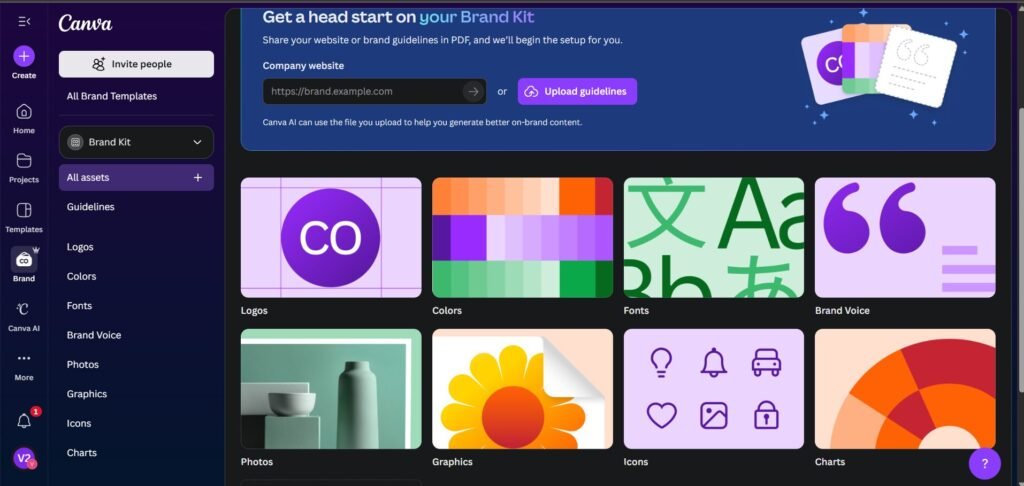Open the Colors palette card

click(522, 237)
